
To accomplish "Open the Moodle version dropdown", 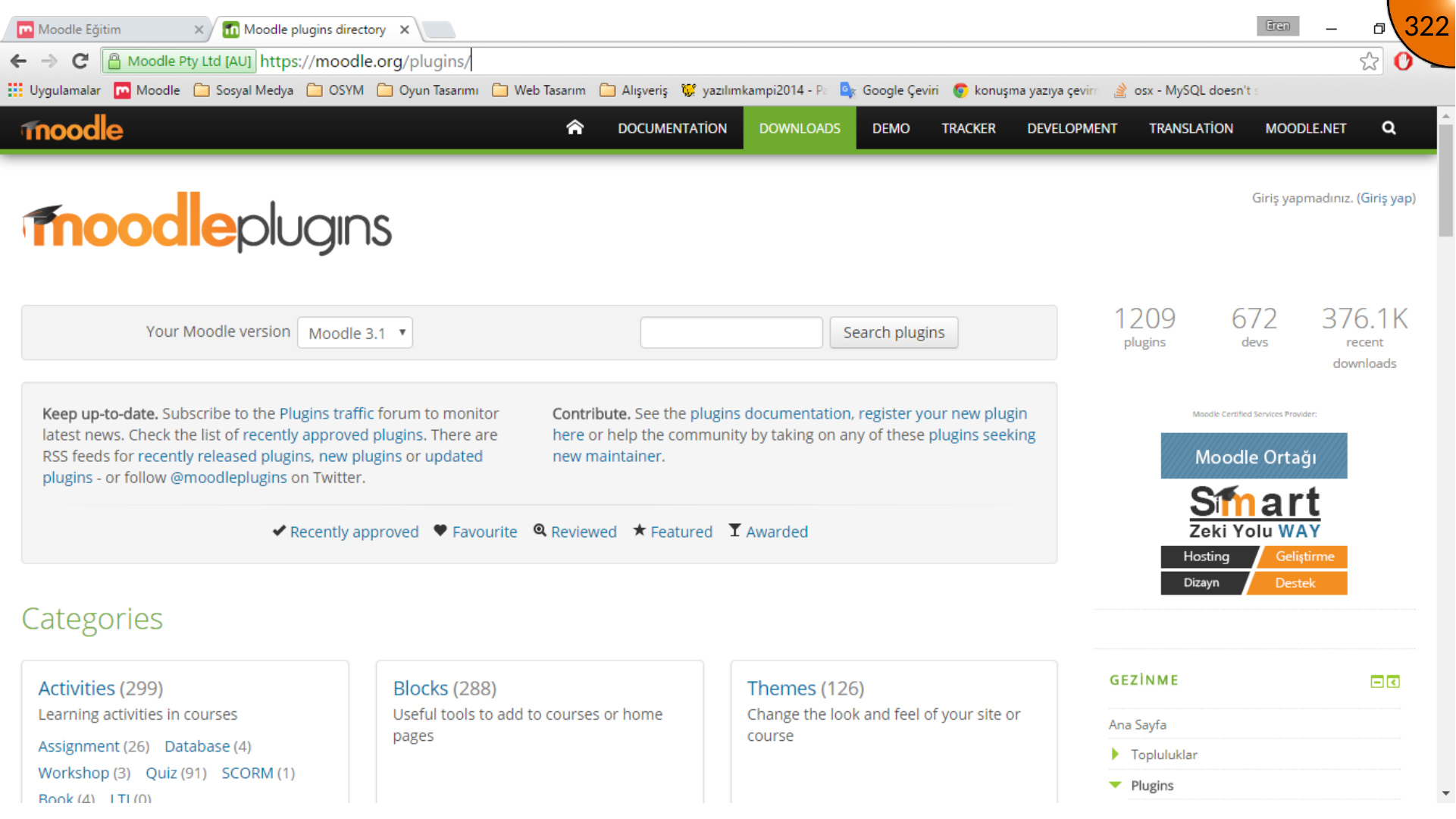I will 355,333.
